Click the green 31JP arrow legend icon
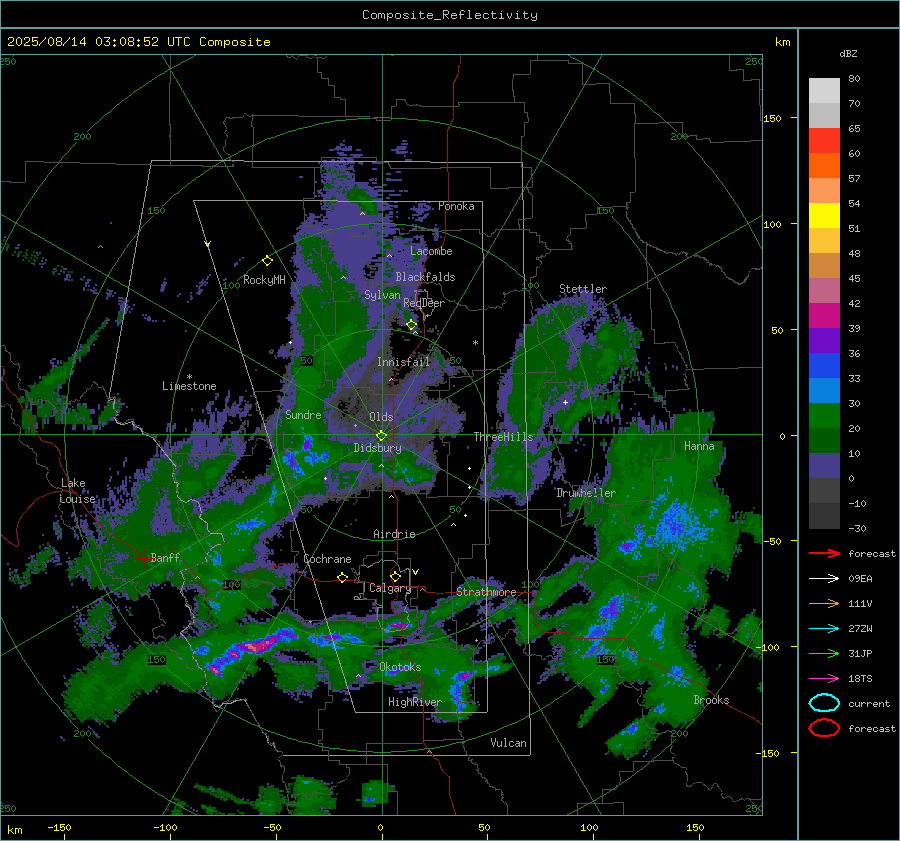 tap(824, 653)
